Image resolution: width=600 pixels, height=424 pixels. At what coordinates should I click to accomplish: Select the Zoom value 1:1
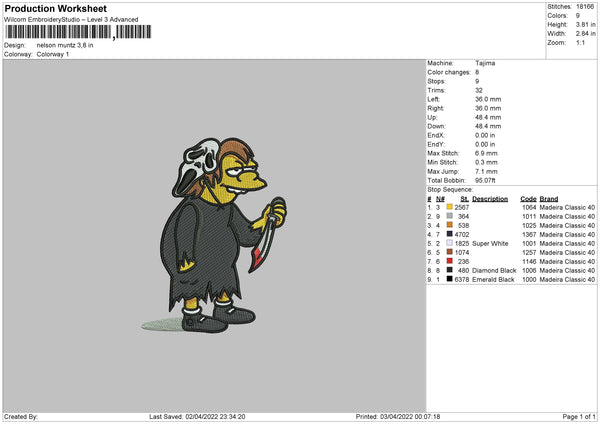pos(580,42)
